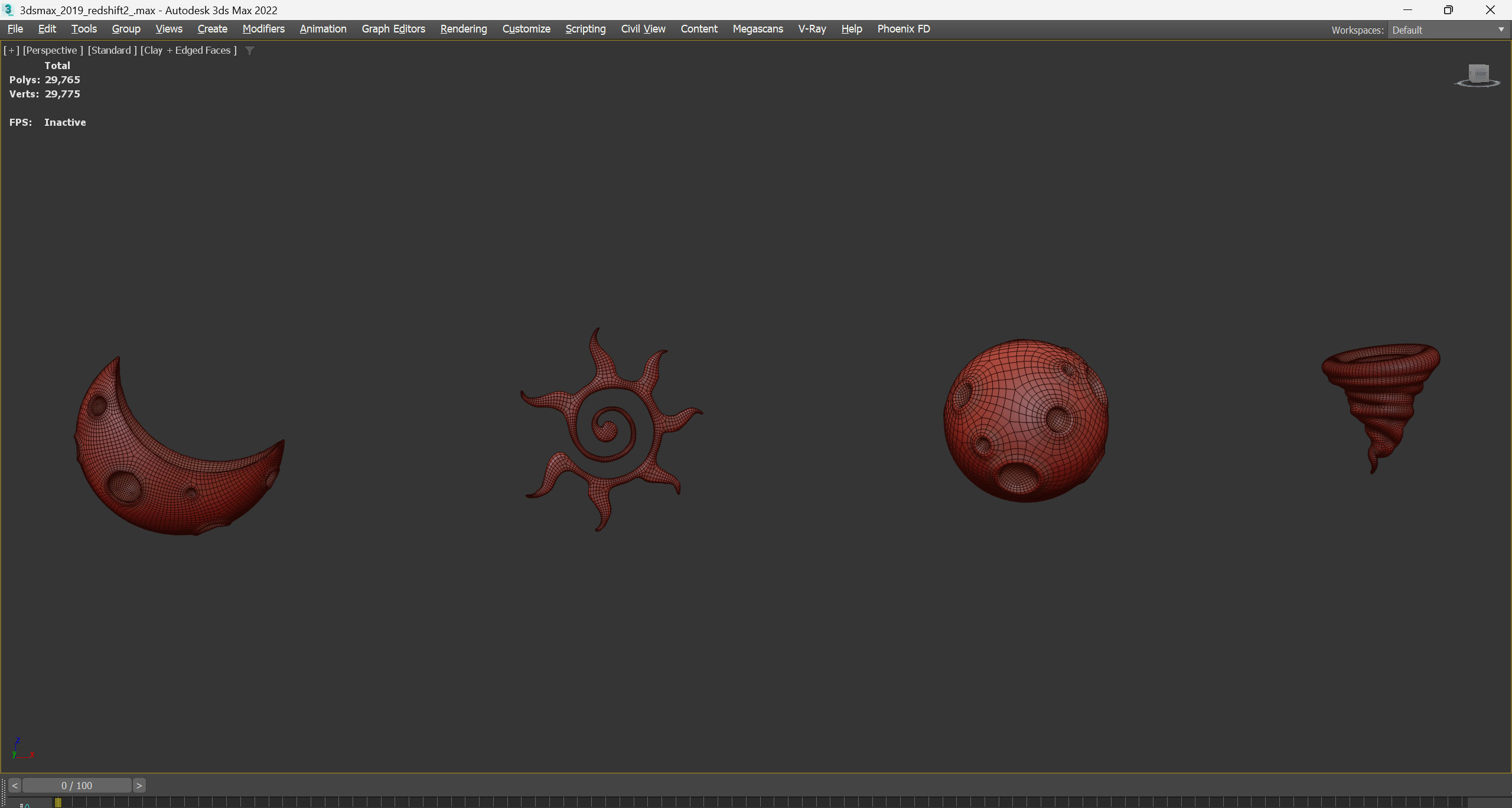Viewport: 1512px width, 808px height.
Task: Click the yellow frame marker on the track bar
Action: (x=58, y=803)
